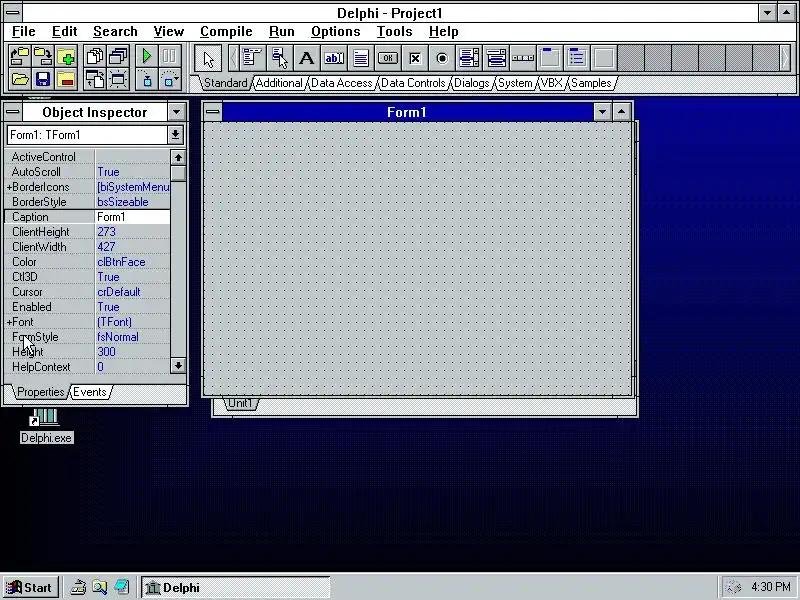
Task: Select the Memo component
Action: coord(361,58)
